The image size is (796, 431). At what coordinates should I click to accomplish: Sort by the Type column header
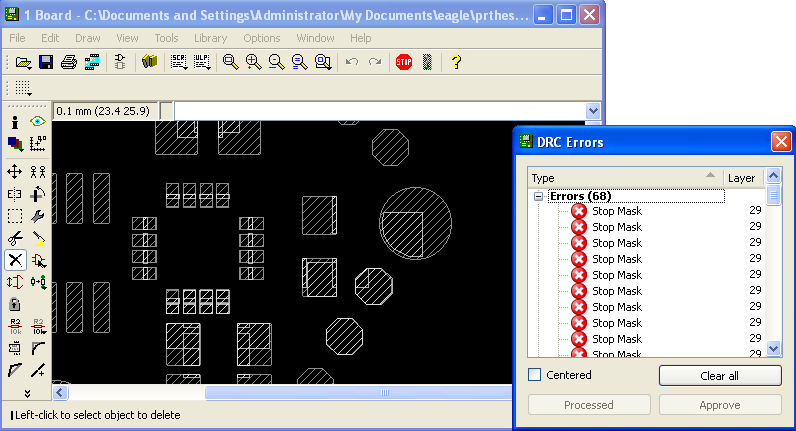[625, 178]
